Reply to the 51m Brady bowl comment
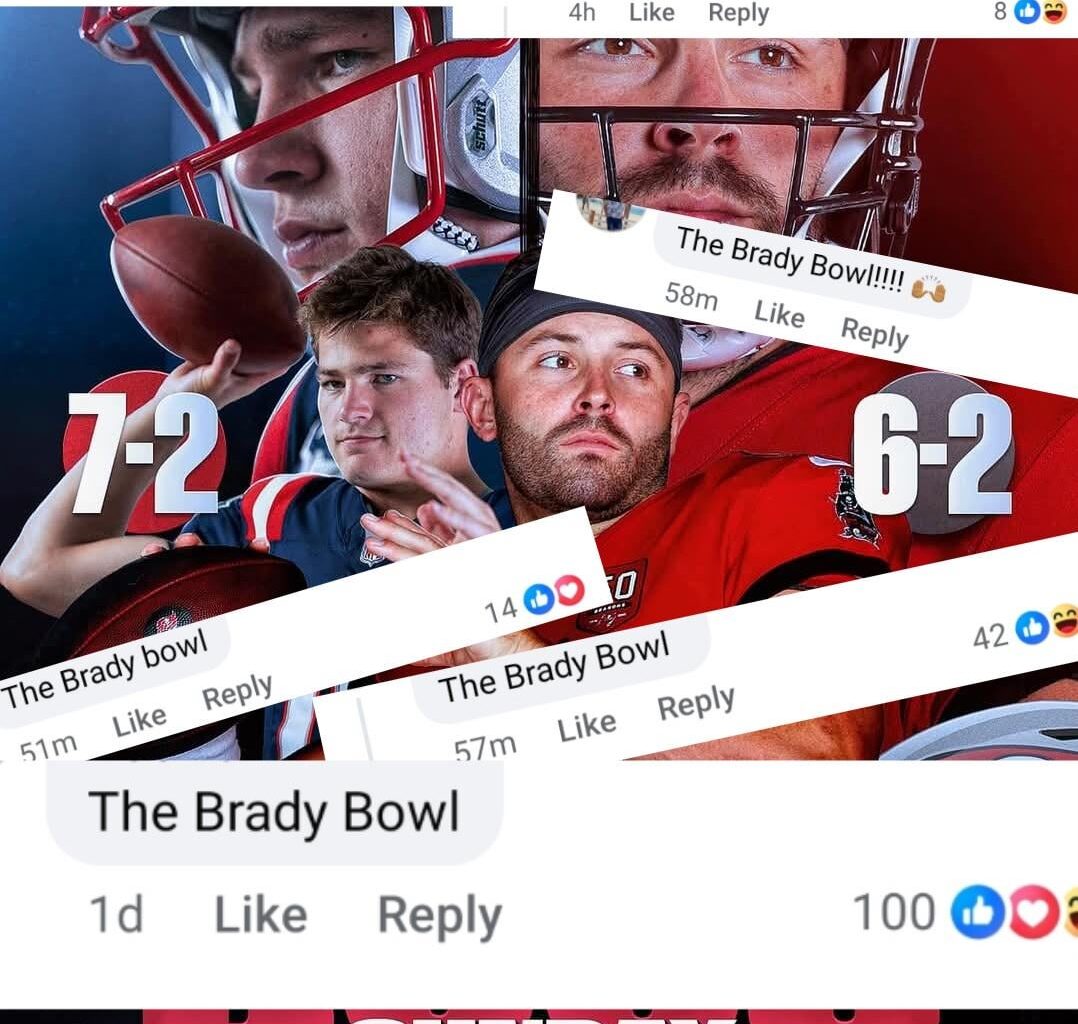Viewport: 1078px width, 1024px height. tap(237, 692)
